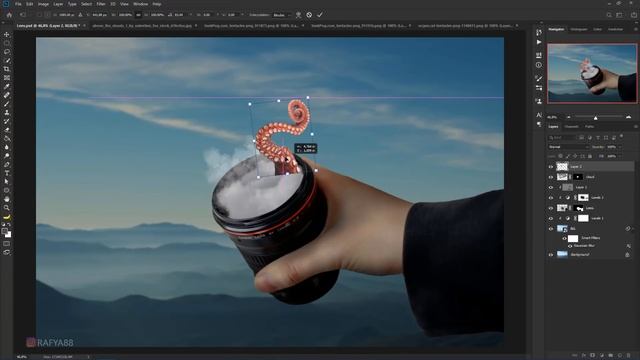Toggle maintain aspect ratio link

(x=138, y=15)
